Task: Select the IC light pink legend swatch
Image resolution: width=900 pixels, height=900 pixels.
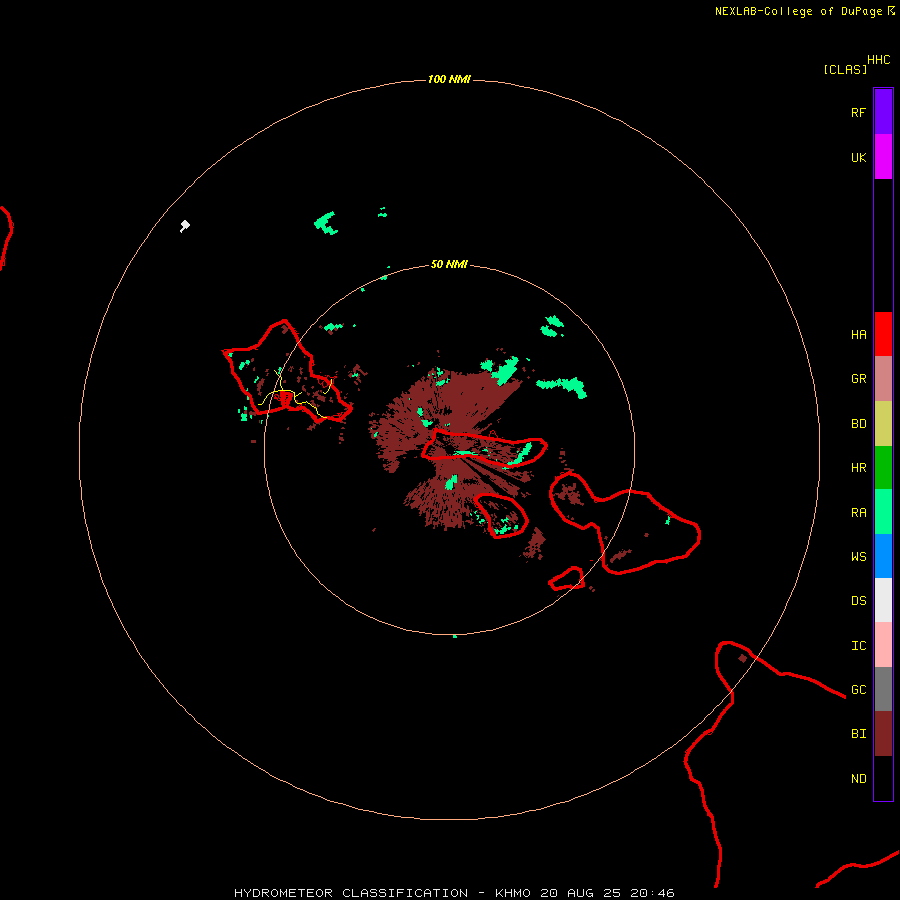Action: point(883,645)
